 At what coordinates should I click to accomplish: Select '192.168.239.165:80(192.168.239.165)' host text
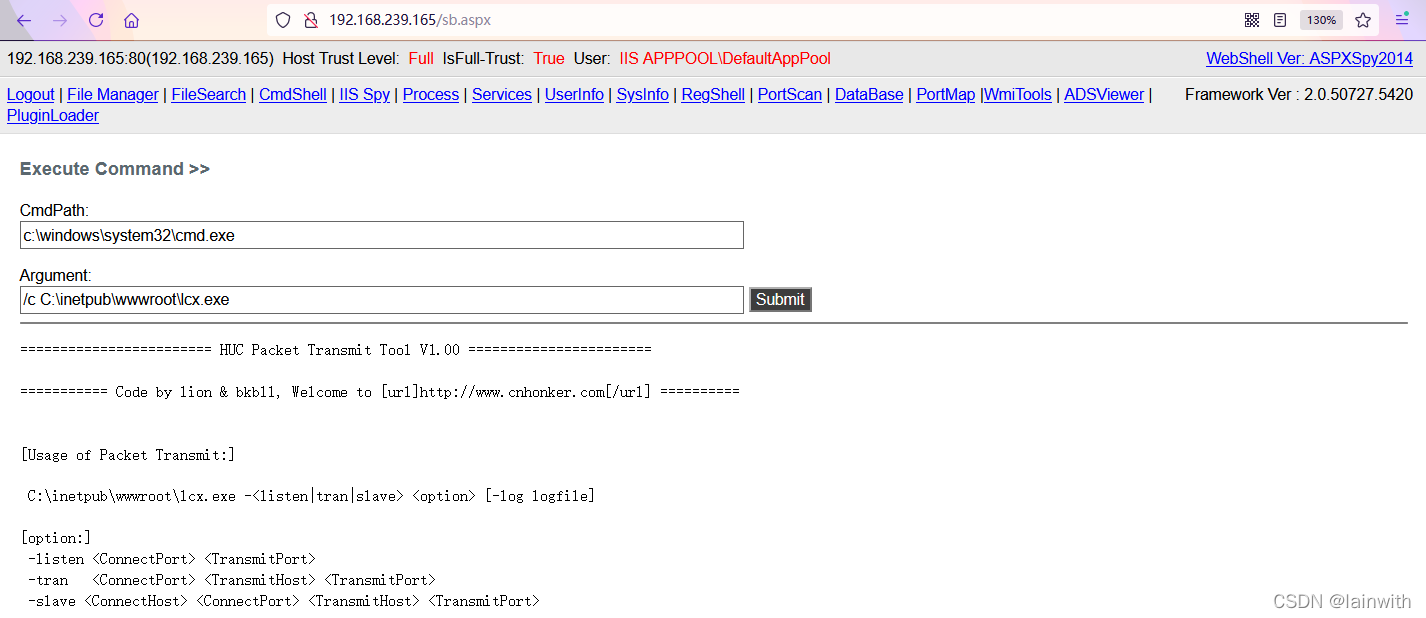pyautogui.click(x=140, y=59)
